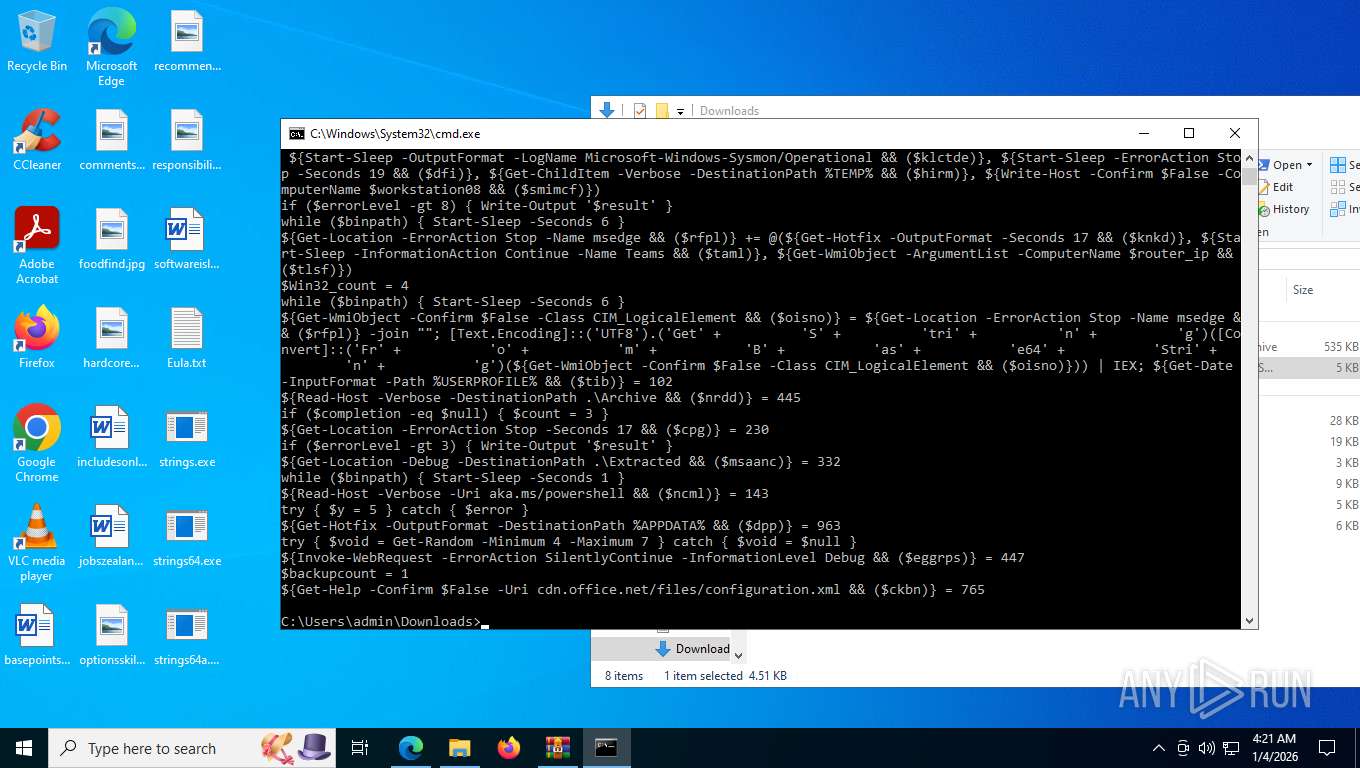The height and width of the screenshot is (768, 1360).
Task: Open Google Chrome desktop shortcut
Action: 37,444
